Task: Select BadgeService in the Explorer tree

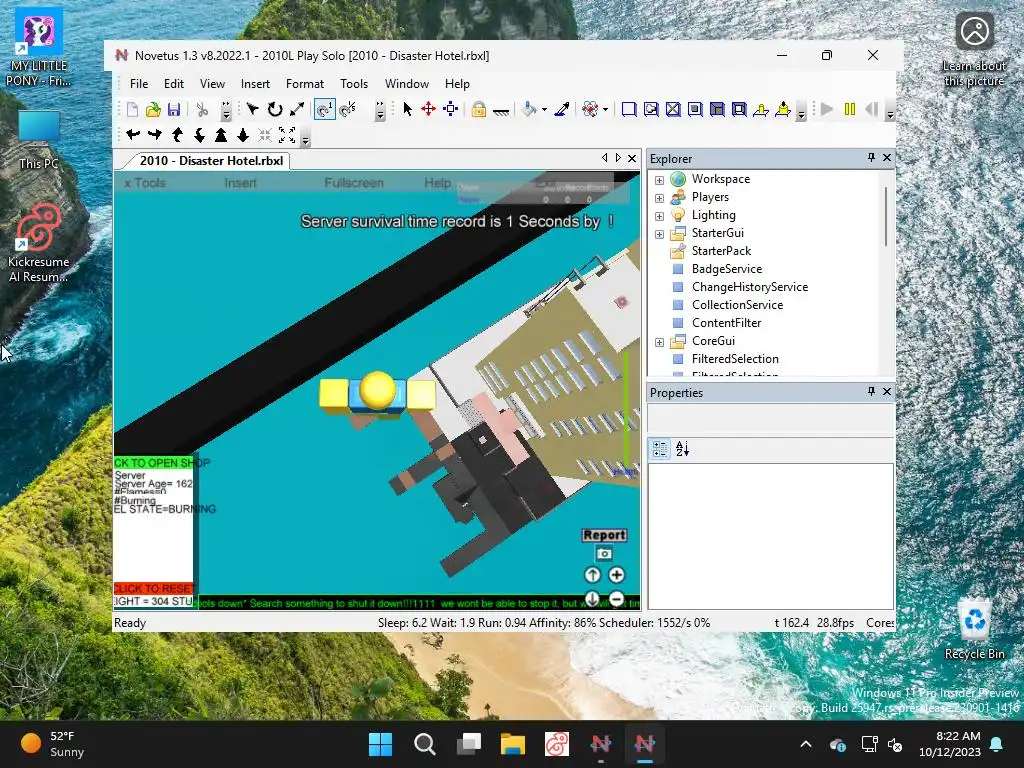Action: pyautogui.click(x=727, y=269)
